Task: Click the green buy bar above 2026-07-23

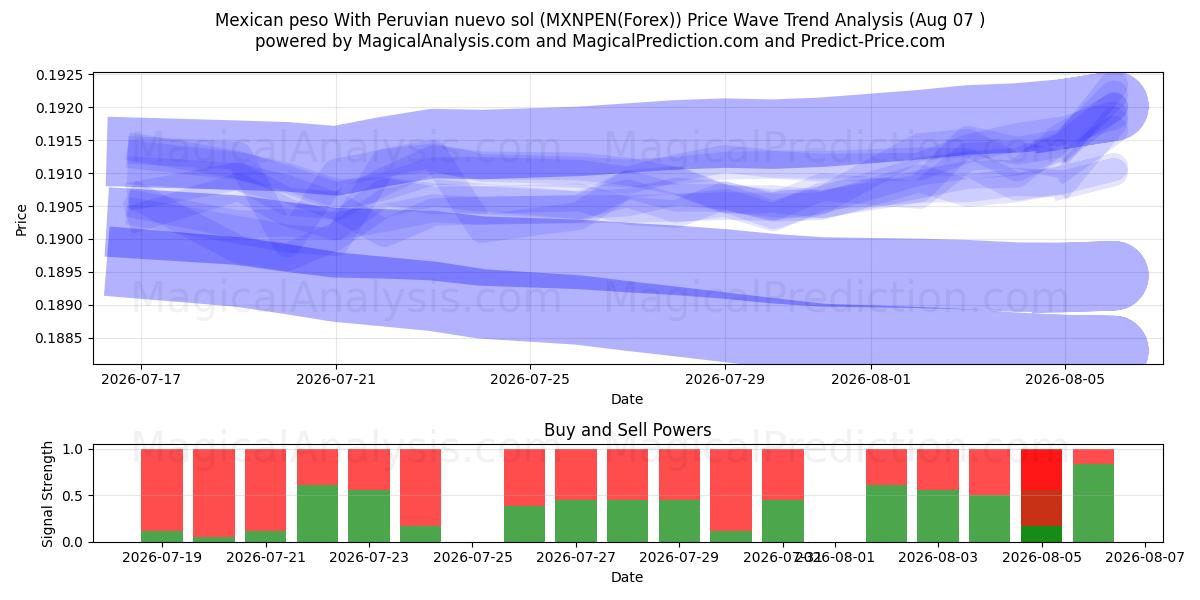Action: click(x=369, y=516)
